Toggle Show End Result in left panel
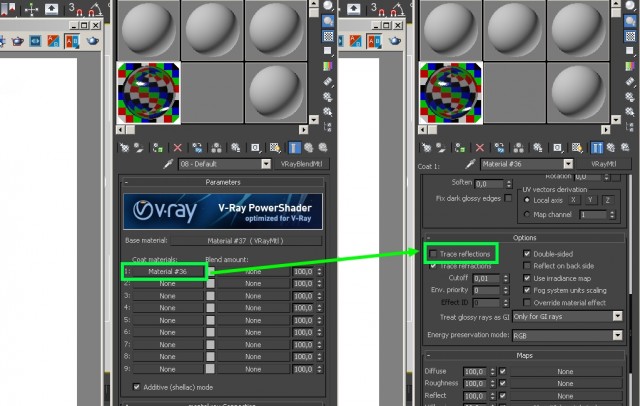 294,147
